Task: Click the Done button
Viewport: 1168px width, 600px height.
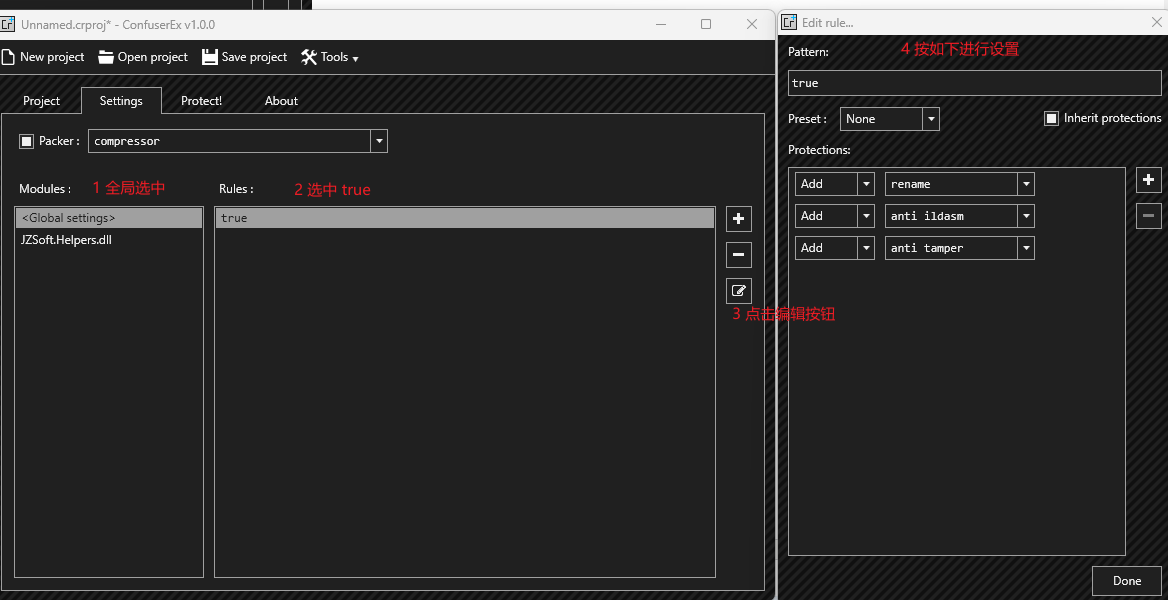Action: [x=1126, y=580]
